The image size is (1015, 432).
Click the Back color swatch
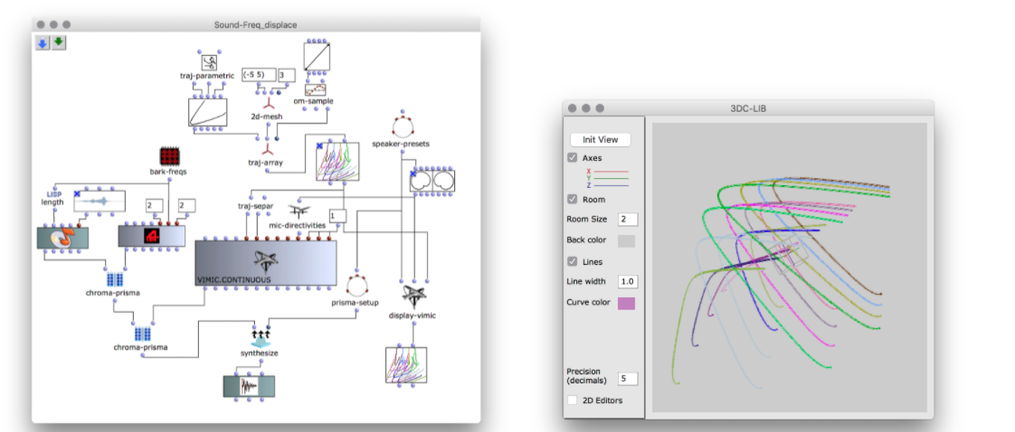tap(626, 241)
